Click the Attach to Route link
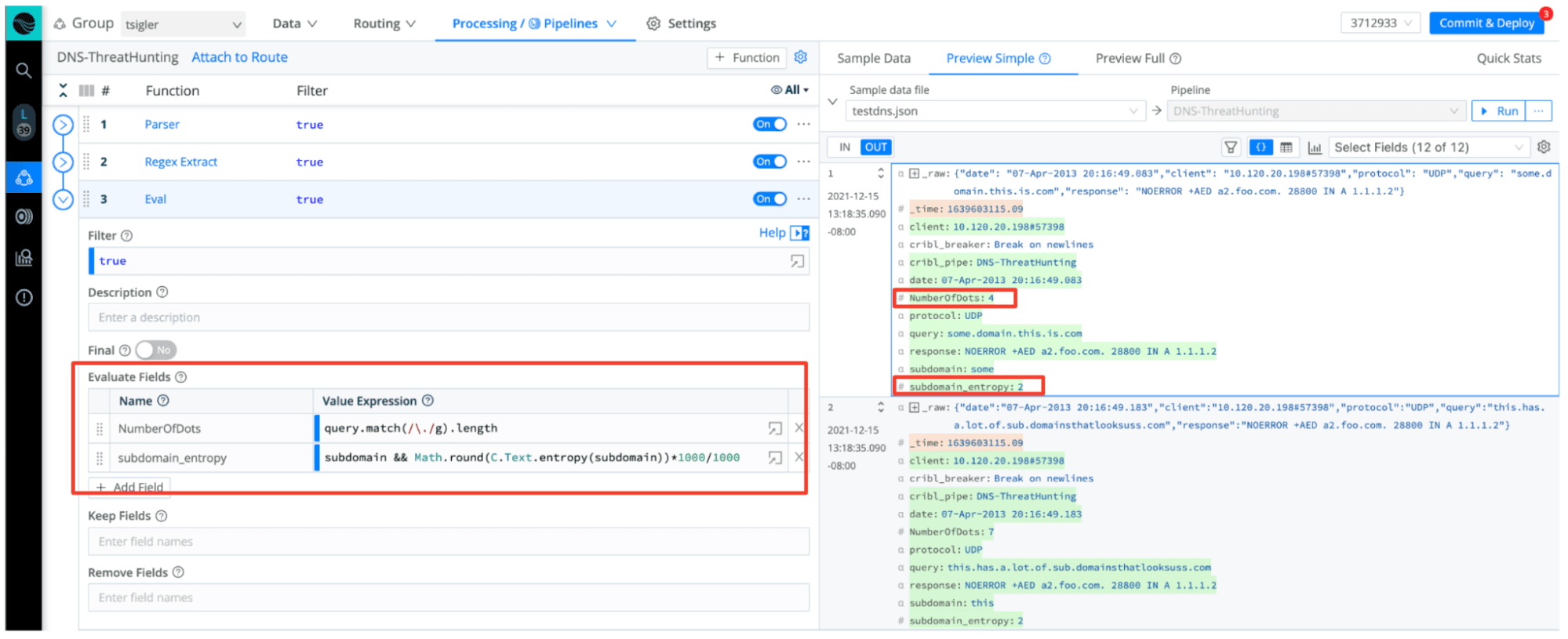Image resolution: width=1568 pixels, height=639 pixels. coord(239,57)
